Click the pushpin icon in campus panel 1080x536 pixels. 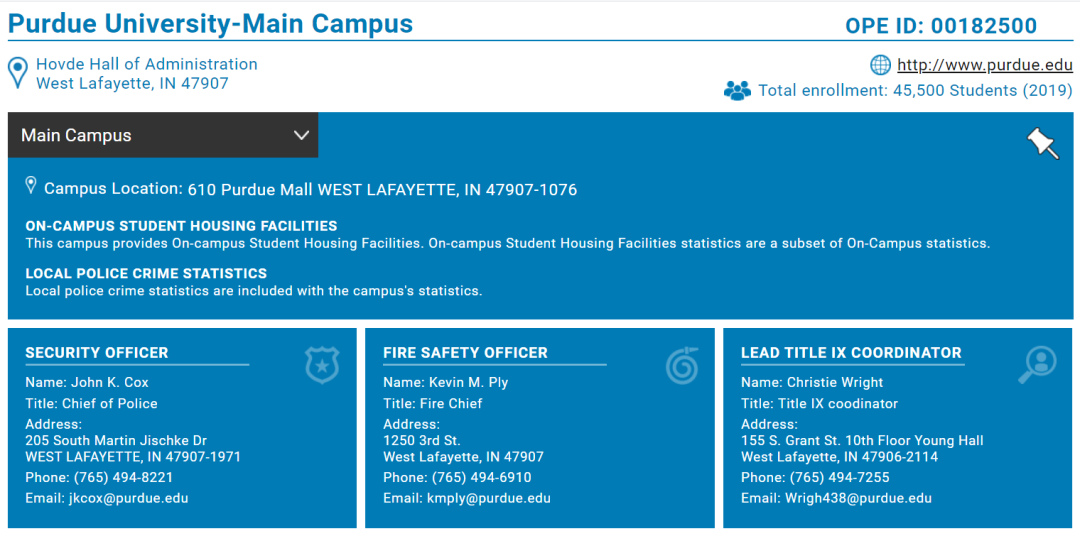click(1042, 144)
